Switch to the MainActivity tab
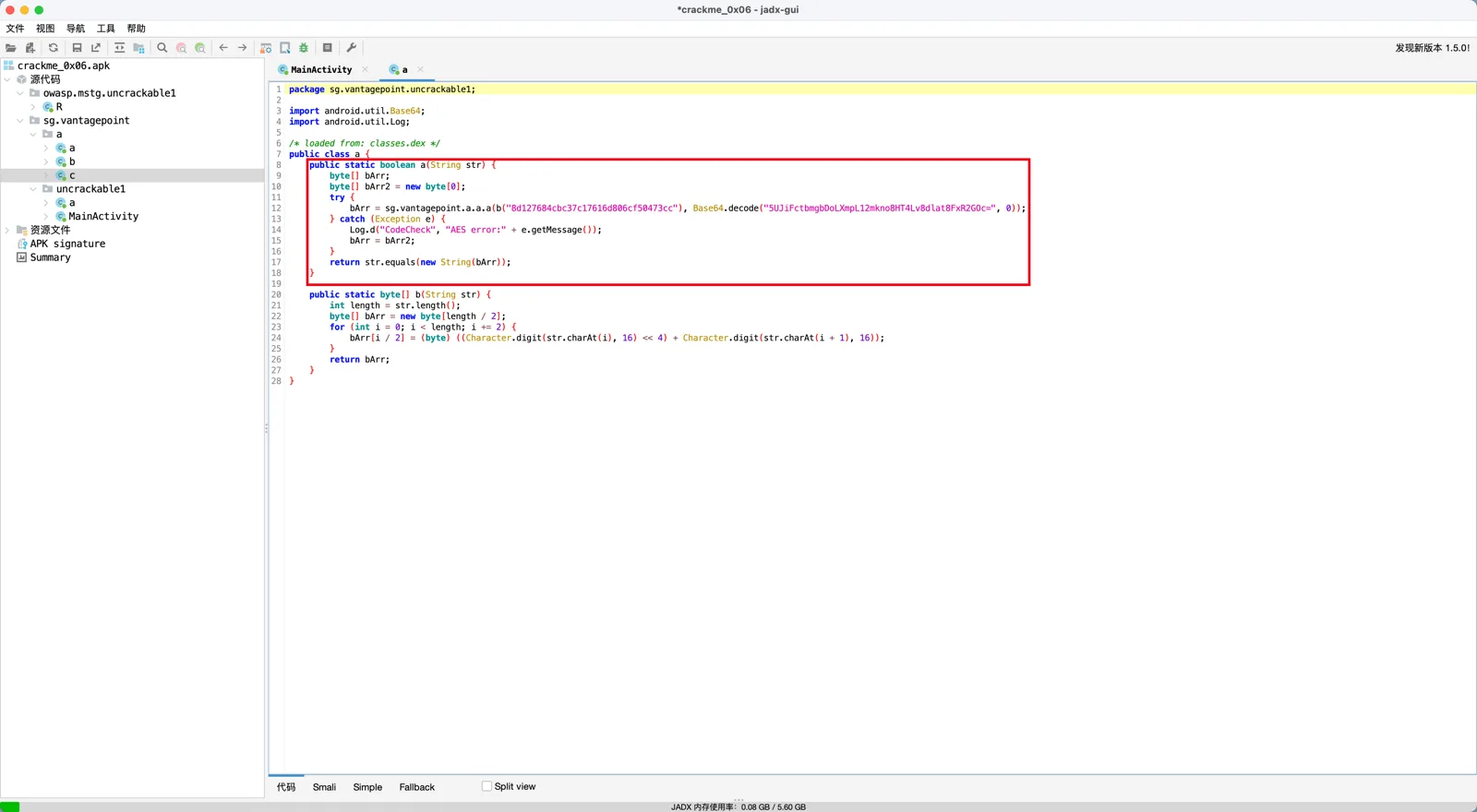 tap(321, 70)
